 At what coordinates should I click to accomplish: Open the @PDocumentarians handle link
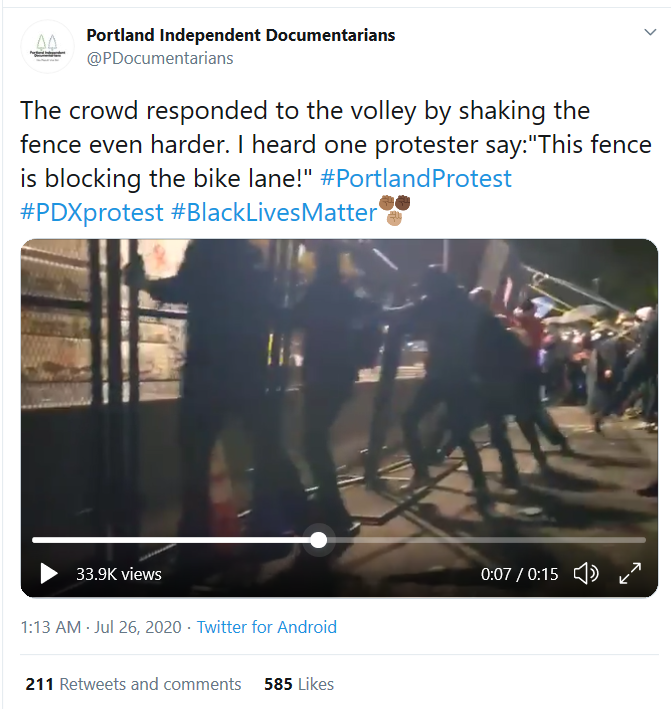[x=160, y=58]
